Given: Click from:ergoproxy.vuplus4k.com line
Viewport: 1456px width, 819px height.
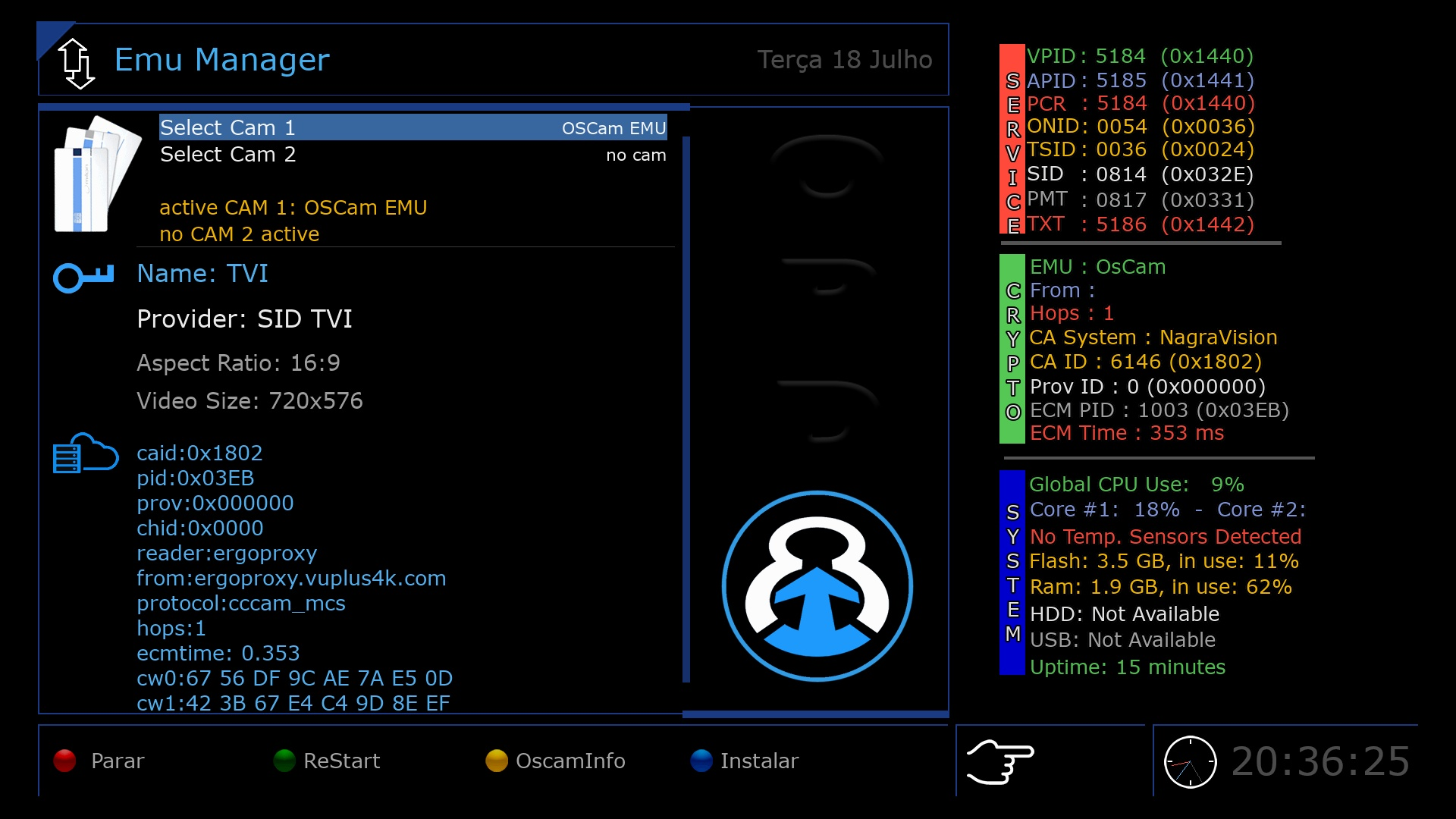Looking at the screenshot, I should coord(291,579).
